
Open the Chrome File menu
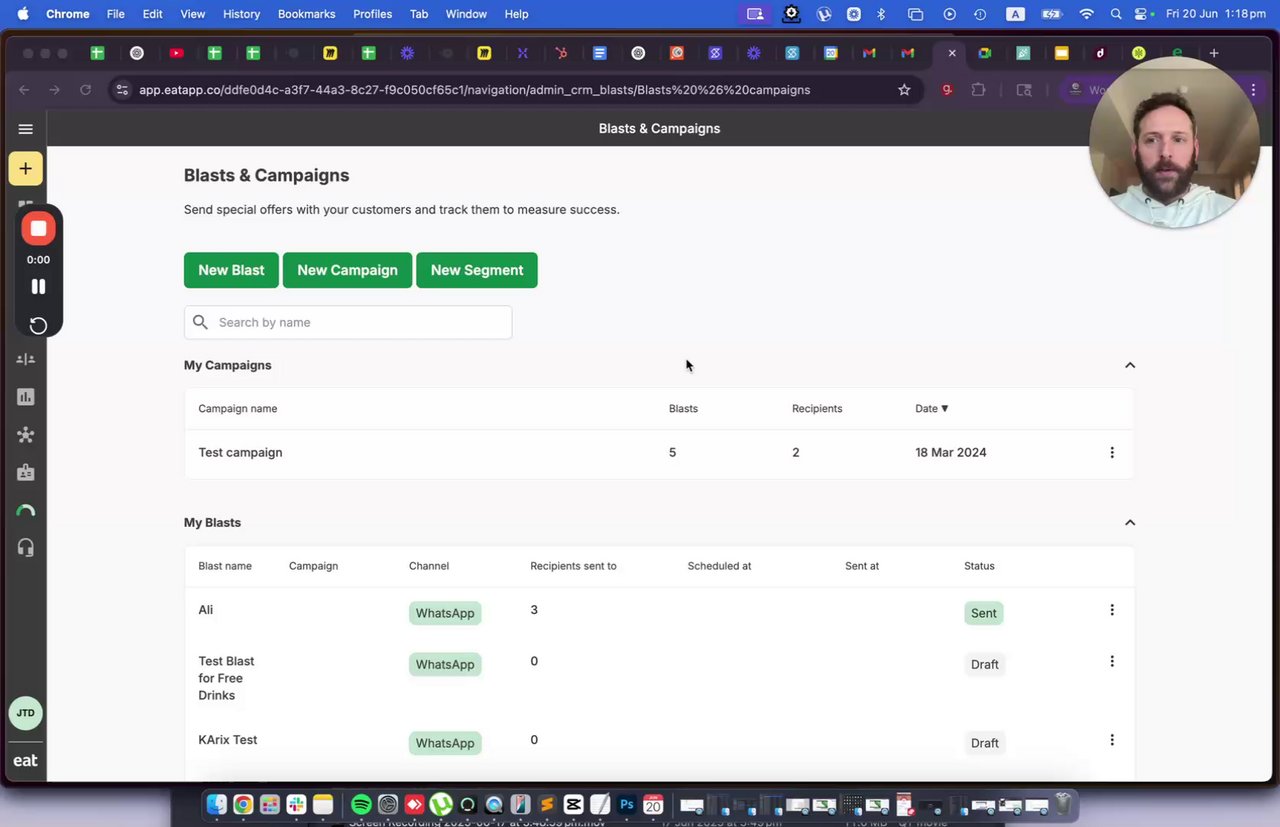click(116, 14)
